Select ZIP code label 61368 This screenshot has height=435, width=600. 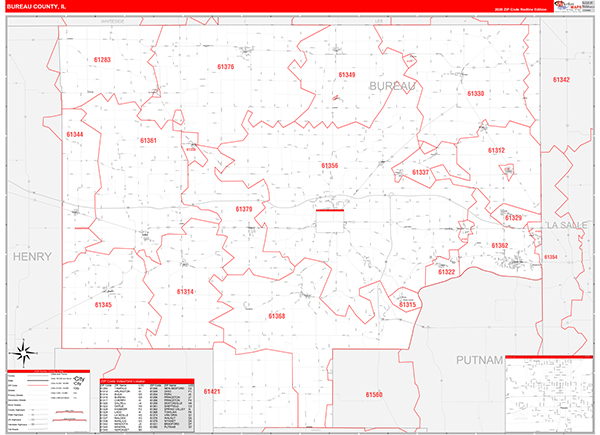coord(276,316)
